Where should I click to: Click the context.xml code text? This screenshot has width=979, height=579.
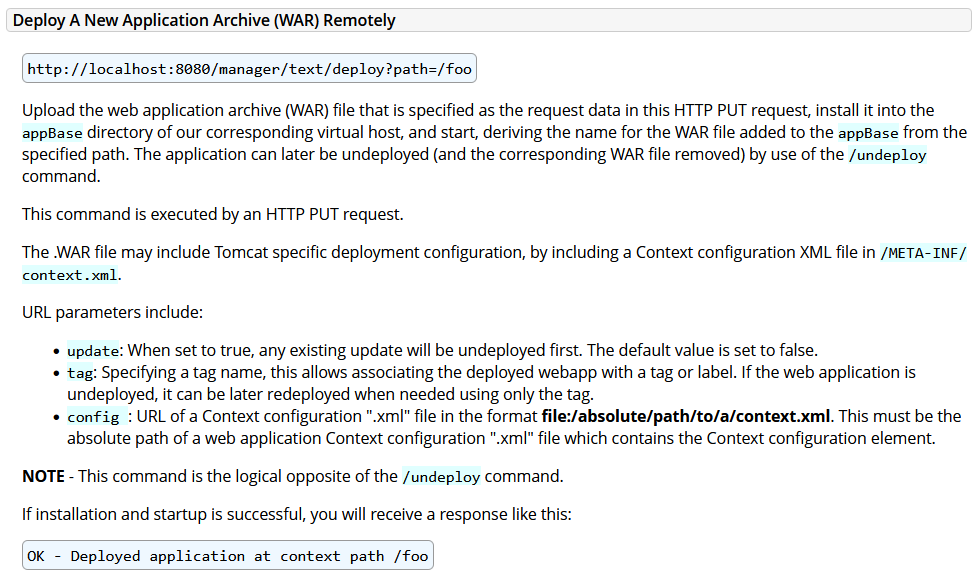[x=70, y=275]
